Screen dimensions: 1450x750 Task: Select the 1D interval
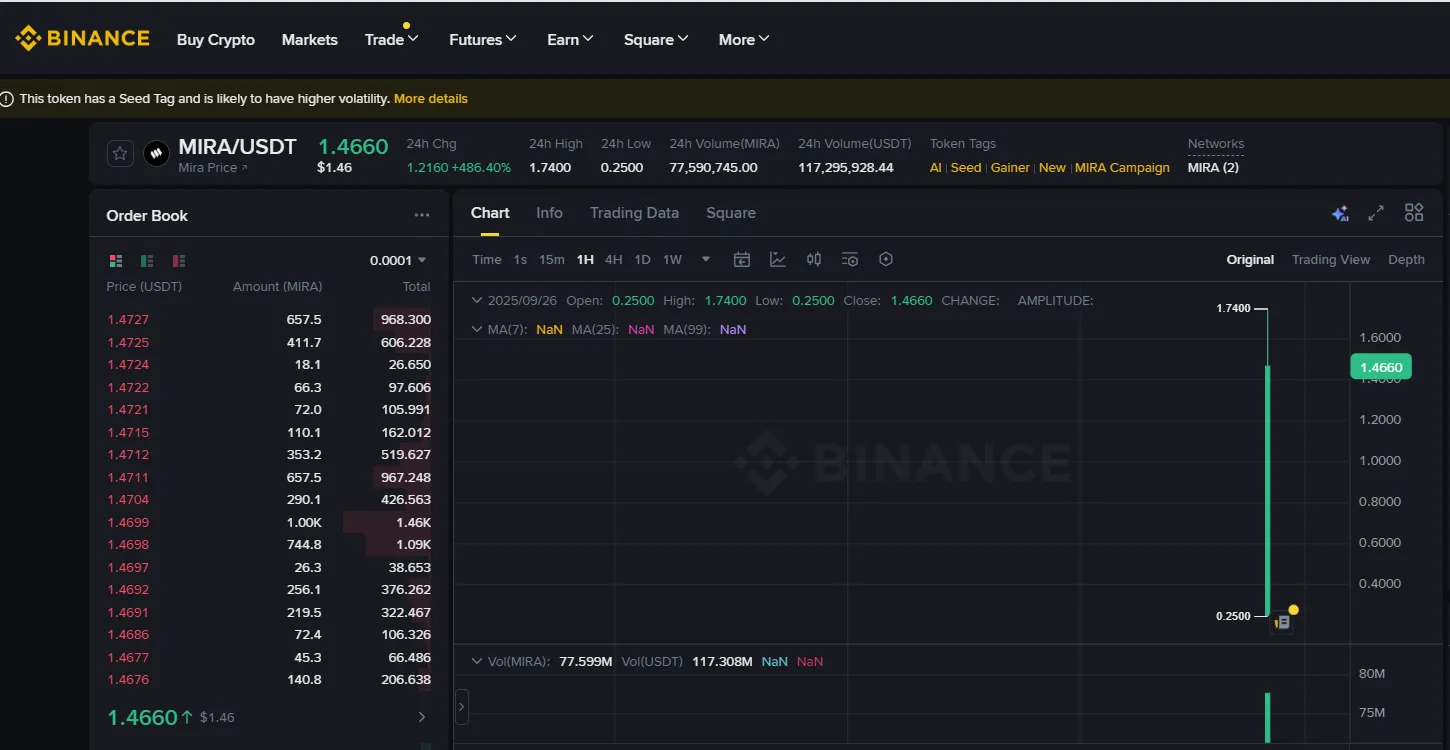642,259
